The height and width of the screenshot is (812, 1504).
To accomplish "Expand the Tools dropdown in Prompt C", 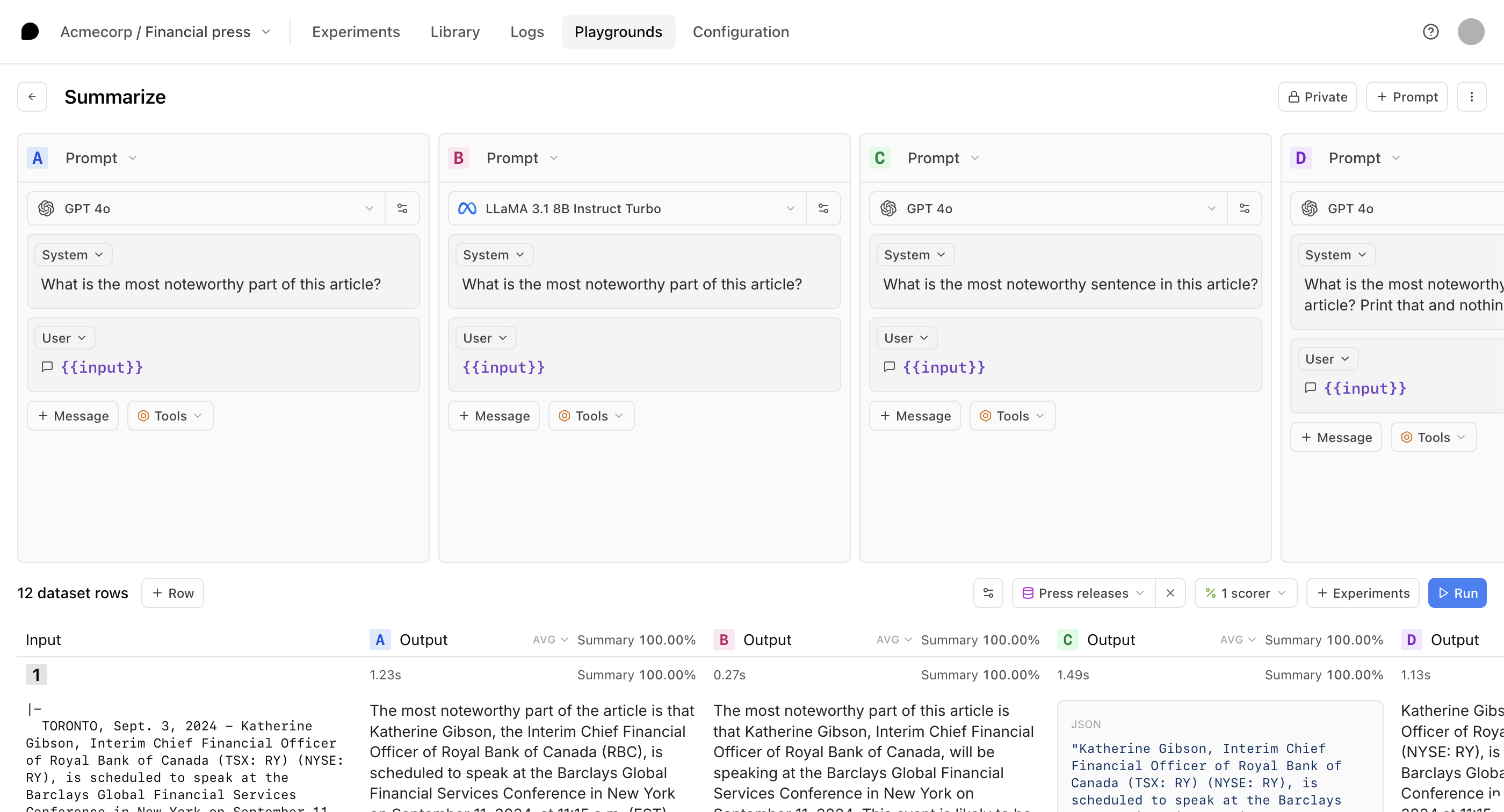I will (x=1012, y=416).
